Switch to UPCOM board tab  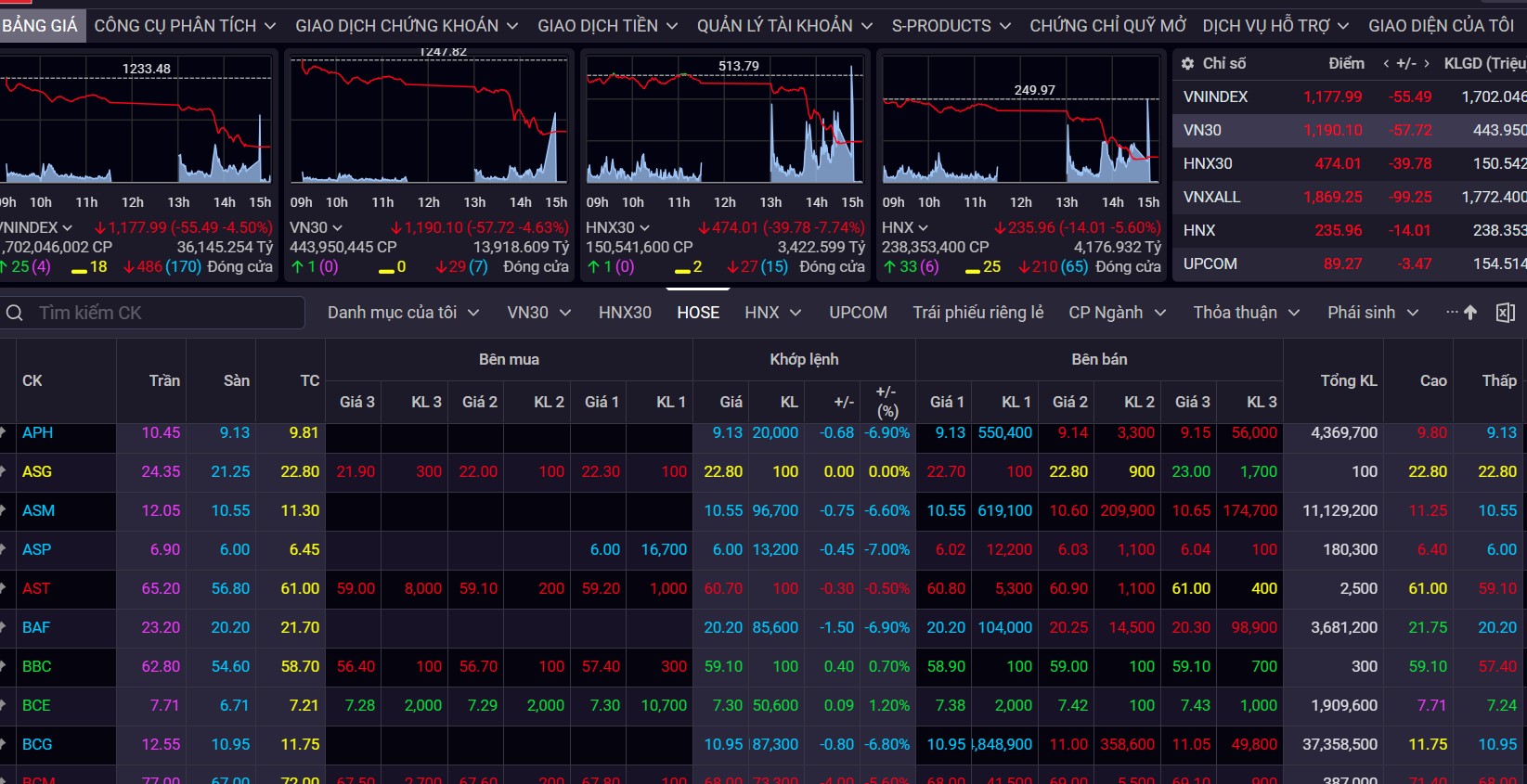click(x=858, y=313)
